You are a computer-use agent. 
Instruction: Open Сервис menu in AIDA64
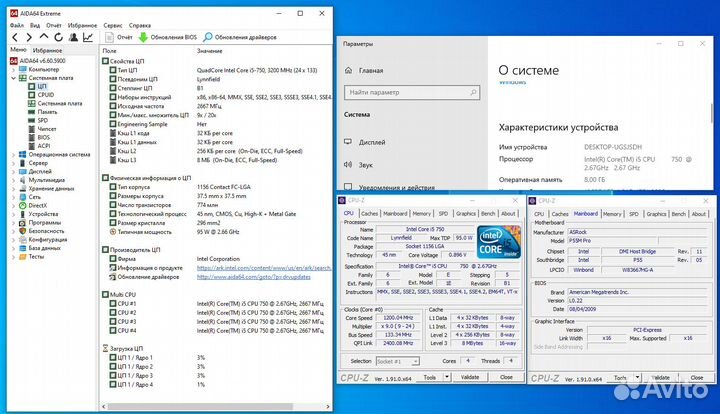click(x=112, y=25)
